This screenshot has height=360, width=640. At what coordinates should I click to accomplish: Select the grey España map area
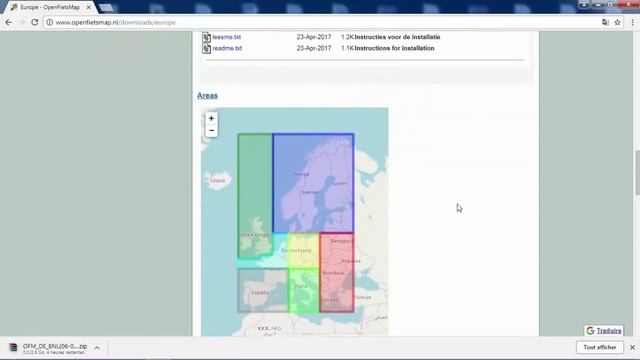pos(263,290)
